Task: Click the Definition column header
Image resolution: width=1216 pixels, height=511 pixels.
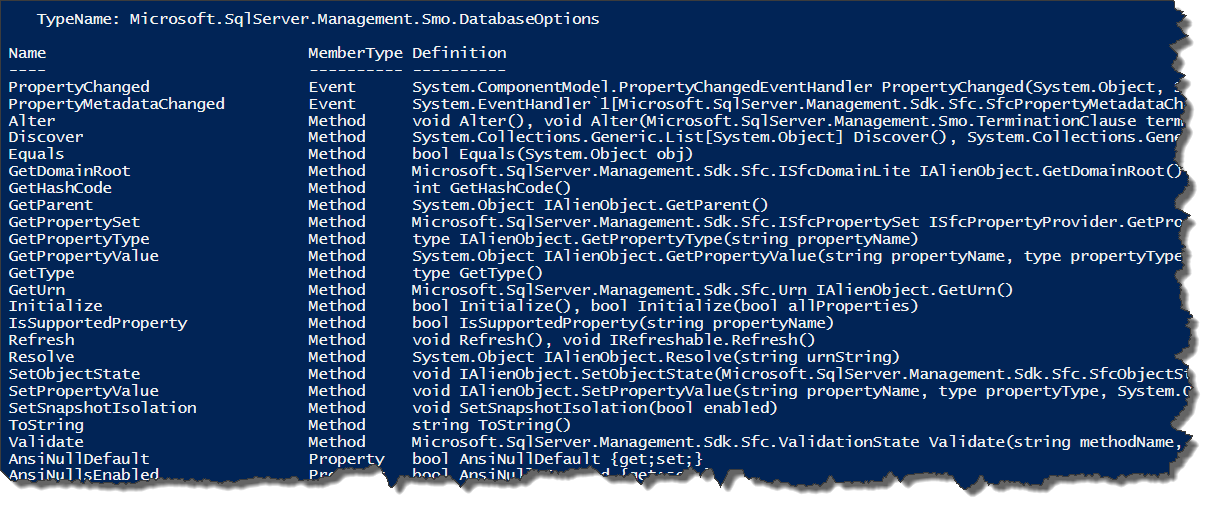Action: tap(459, 53)
